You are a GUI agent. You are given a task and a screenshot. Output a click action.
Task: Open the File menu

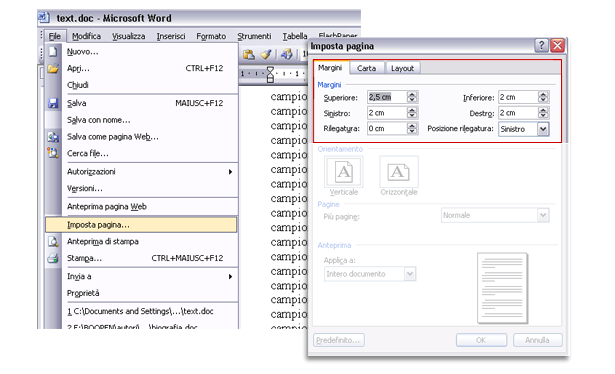coord(55,36)
